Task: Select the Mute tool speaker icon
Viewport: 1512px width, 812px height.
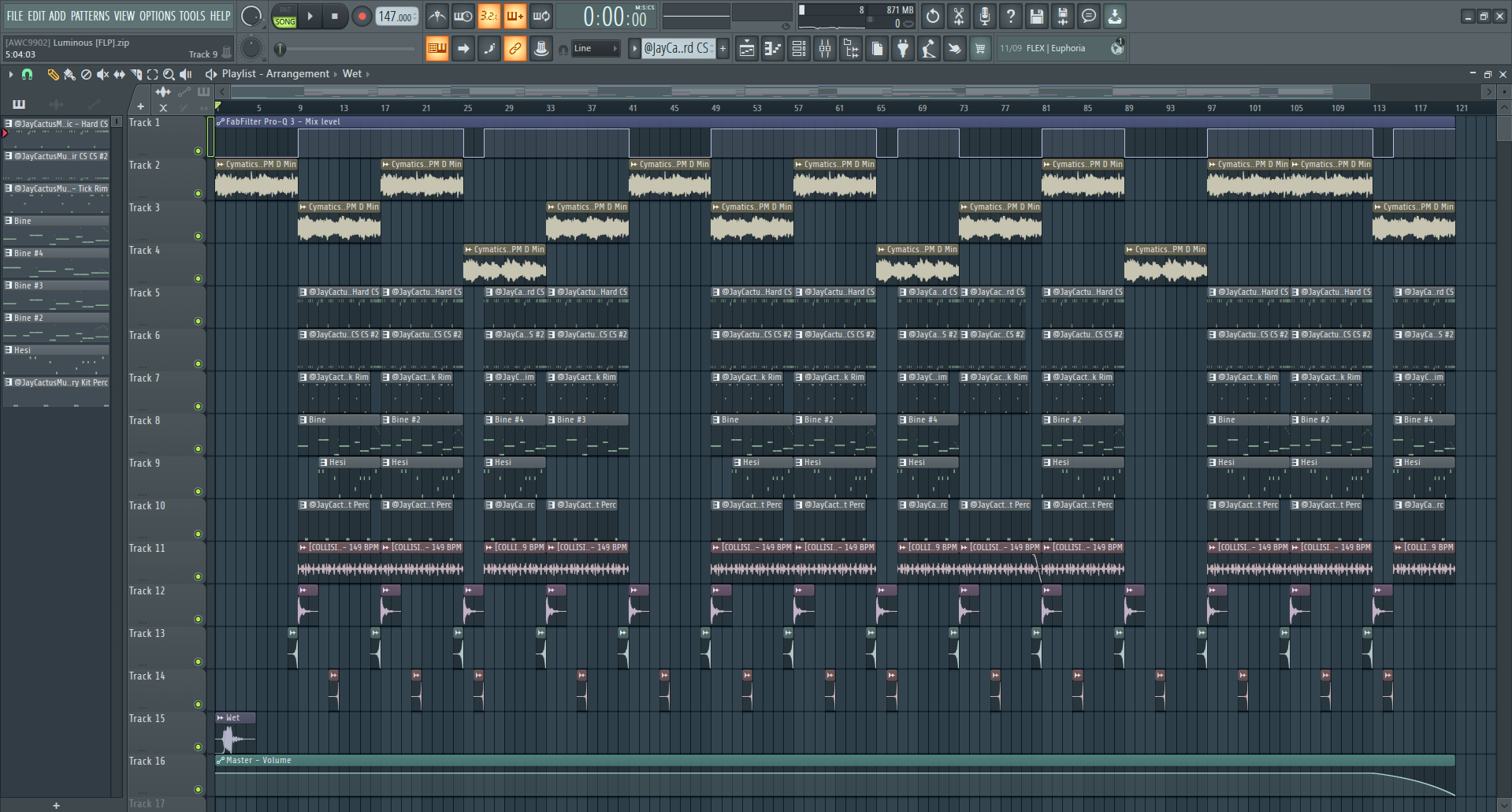Action: pos(102,74)
